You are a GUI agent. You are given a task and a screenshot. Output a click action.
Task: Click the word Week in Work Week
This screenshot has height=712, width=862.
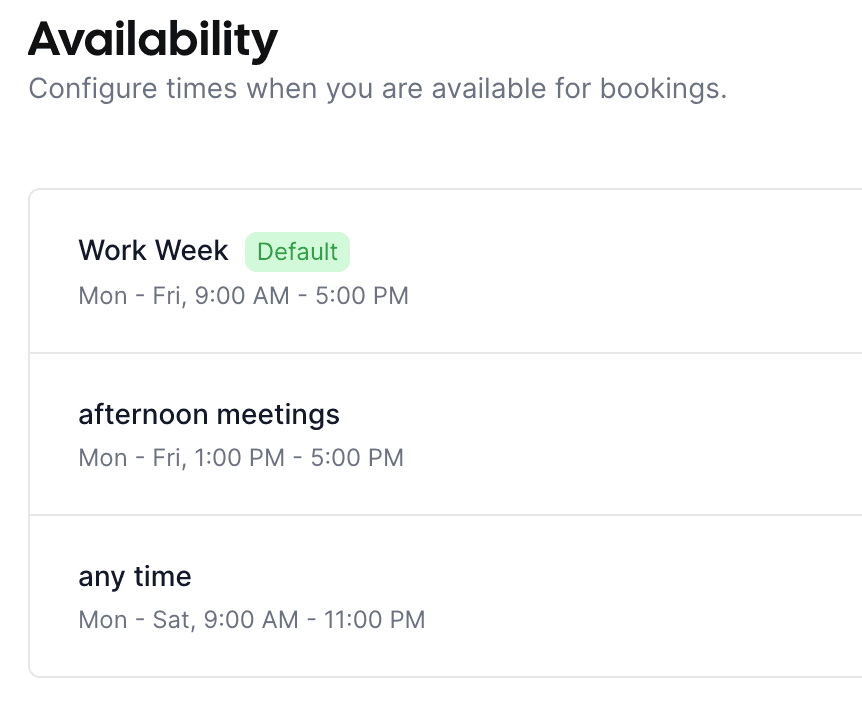pos(191,251)
